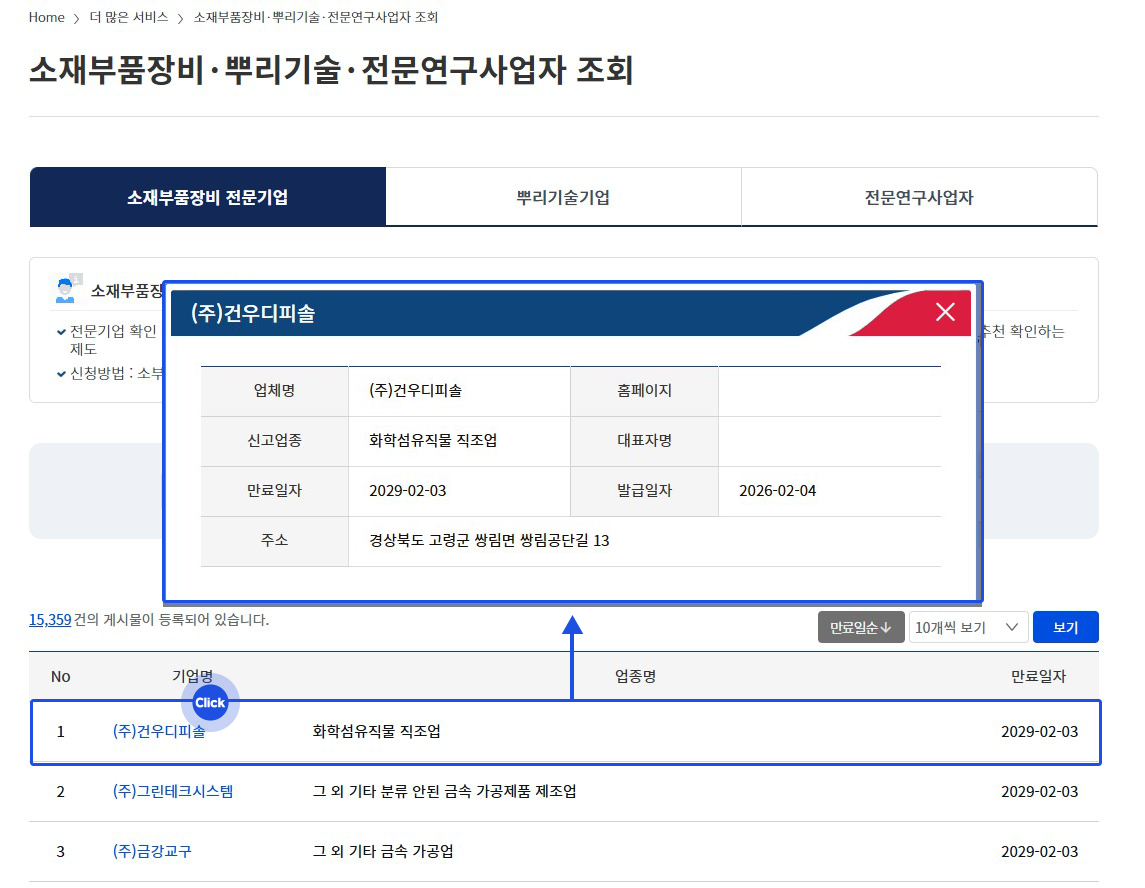Viewport: 1145px width, 888px height.
Task: Open the (주)그린테크시스템 company details
Action: (173, 792)
